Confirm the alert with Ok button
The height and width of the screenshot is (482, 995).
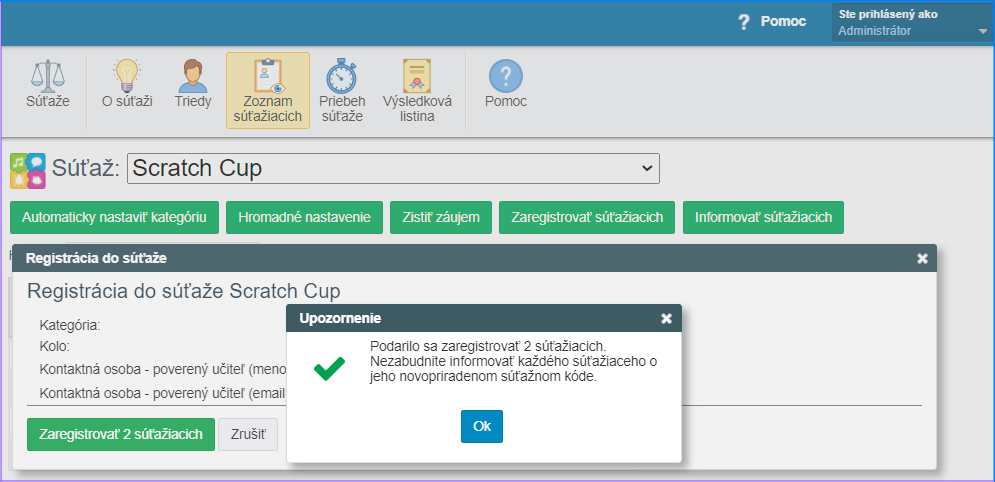coord(482,426)
